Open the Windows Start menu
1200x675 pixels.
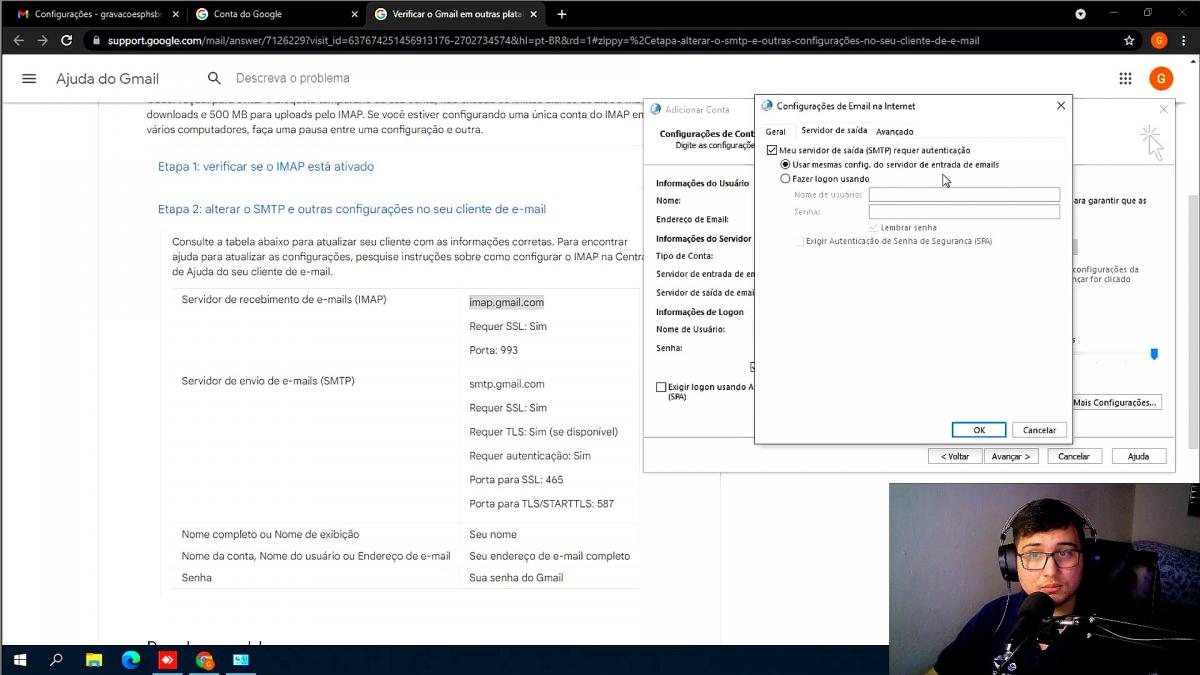pyautogui.click(x=19, y=660)
